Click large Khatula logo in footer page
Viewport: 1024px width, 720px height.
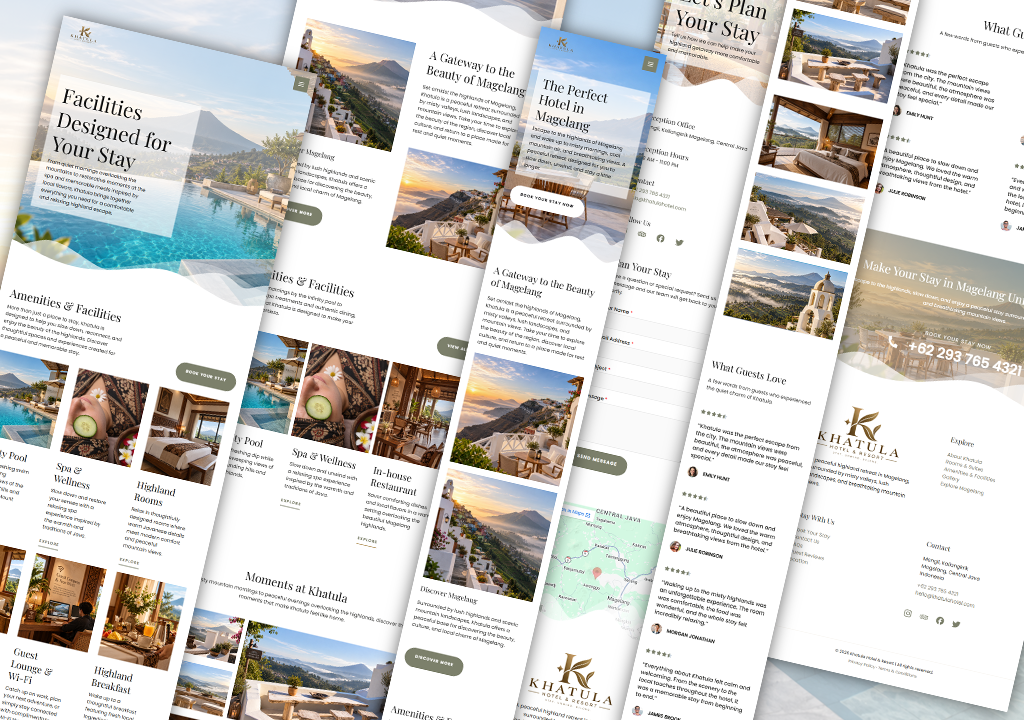coord(859,433)
